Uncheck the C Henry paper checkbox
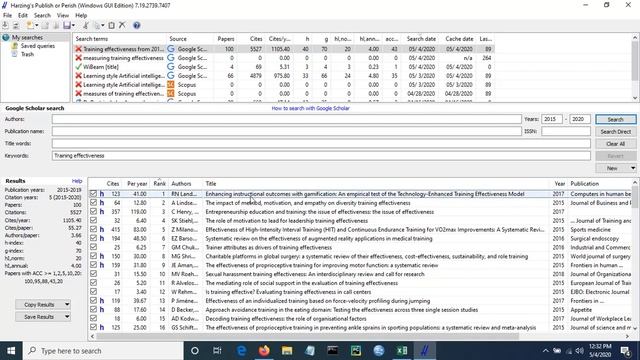640x360 pixels. pyautogui.click(x=93, y=212)
